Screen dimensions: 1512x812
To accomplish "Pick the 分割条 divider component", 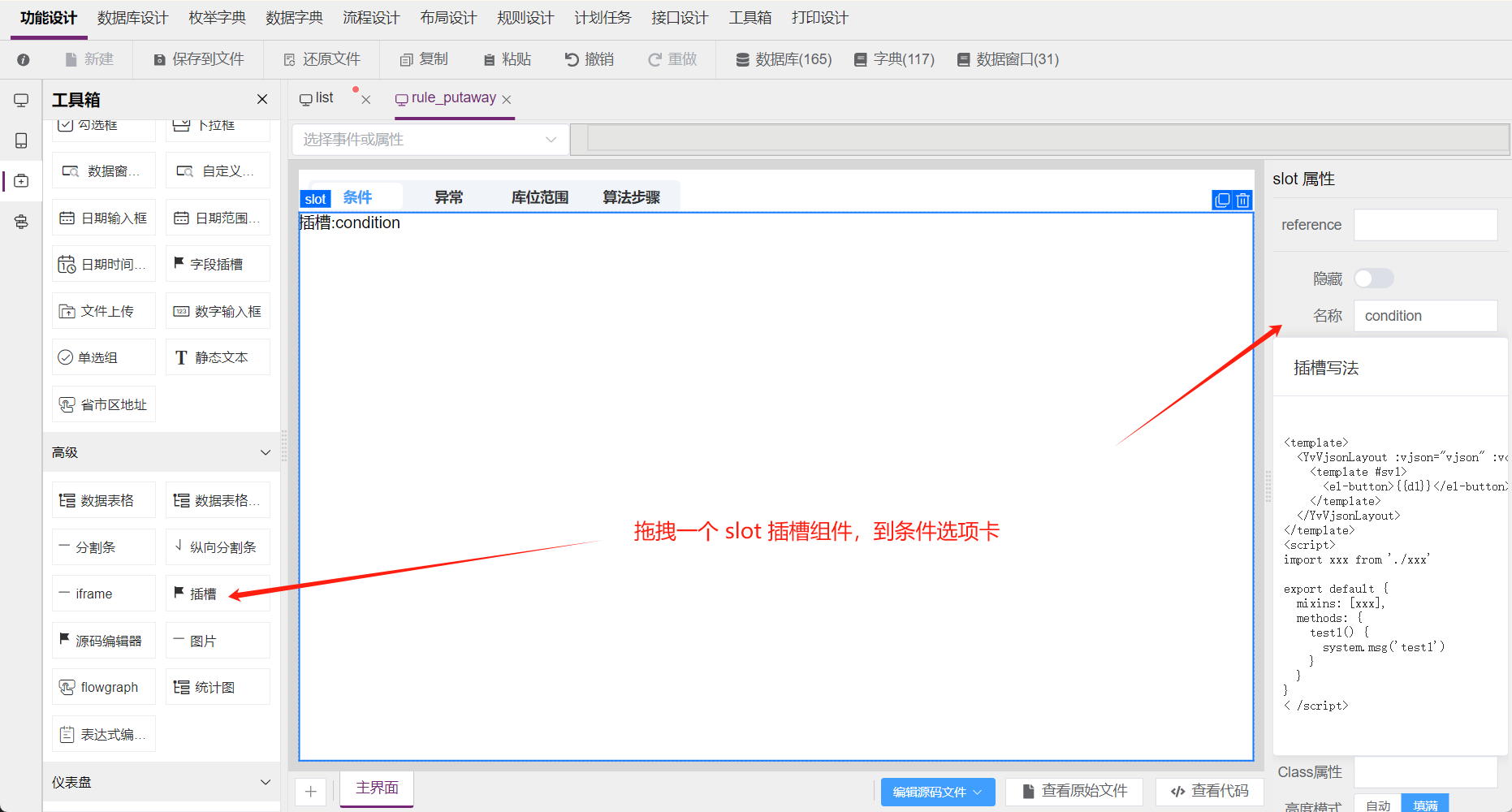I will 104,547.
